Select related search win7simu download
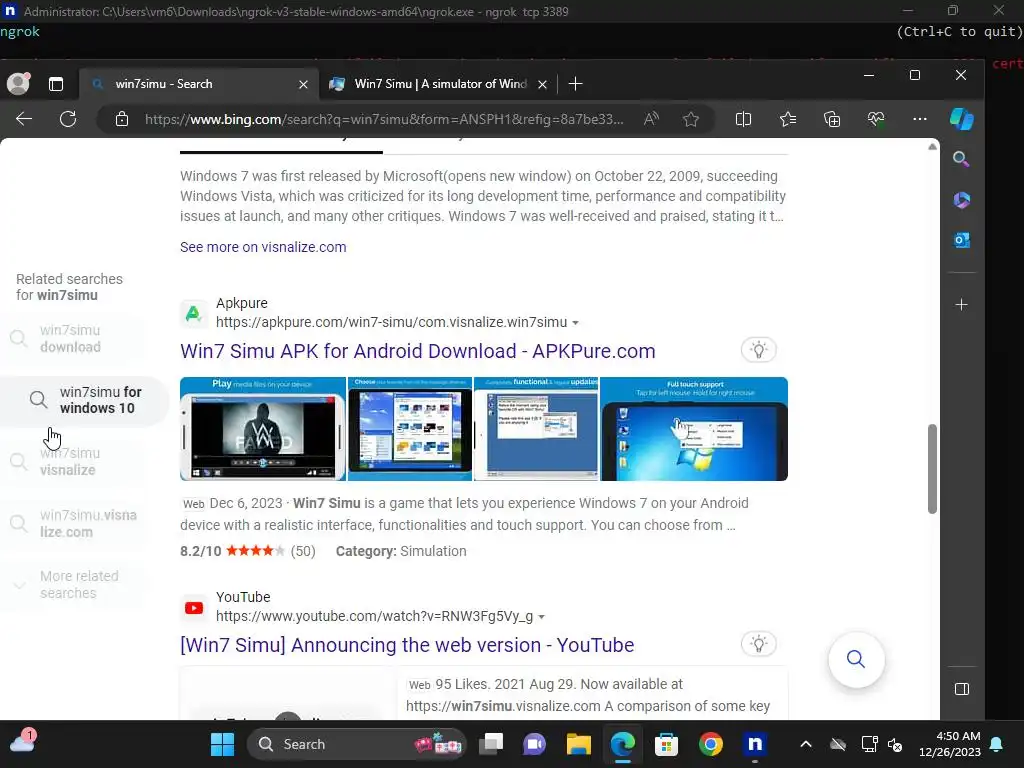Viewport: 1024px width, 768px height. tap(72, 338)
